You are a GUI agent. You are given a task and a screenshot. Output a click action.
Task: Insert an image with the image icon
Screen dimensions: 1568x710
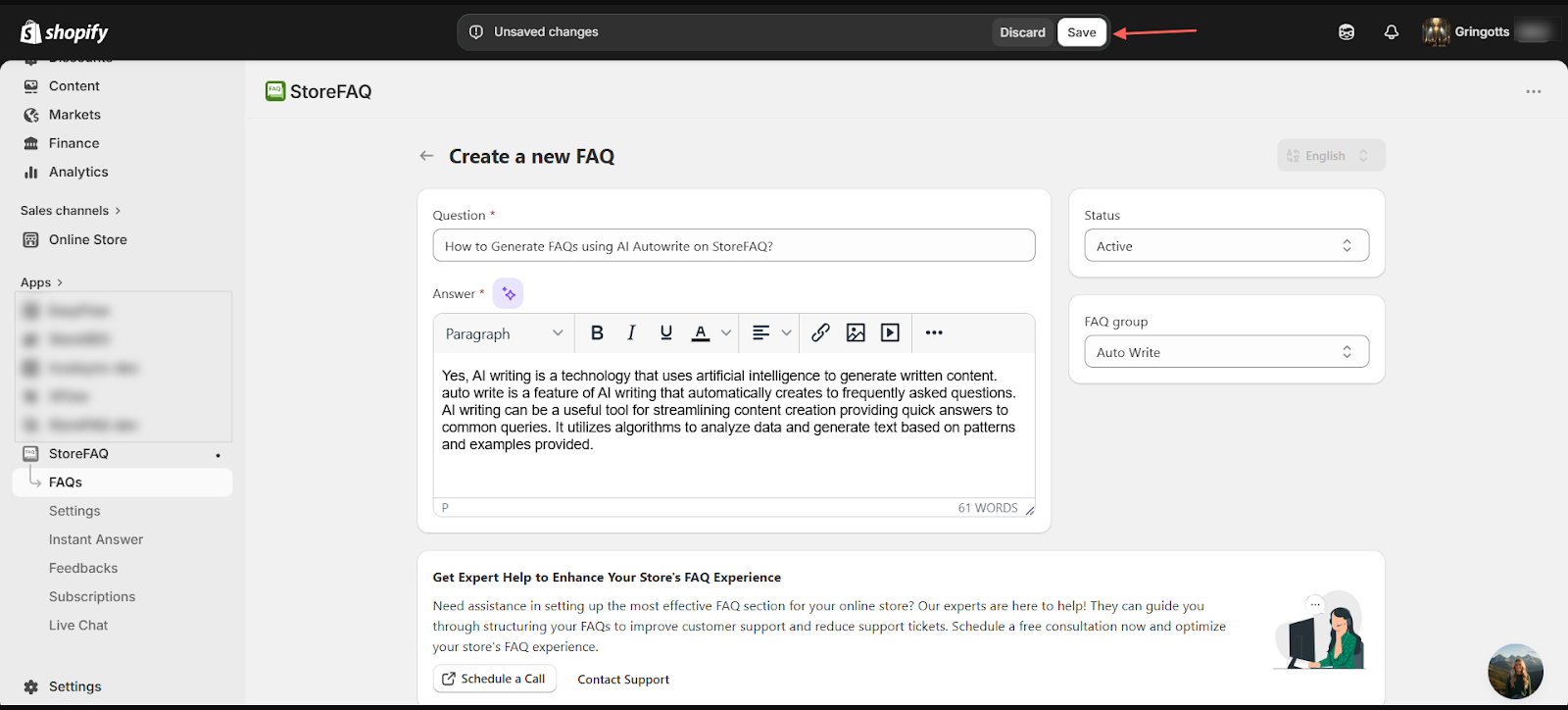click(856, 333)
